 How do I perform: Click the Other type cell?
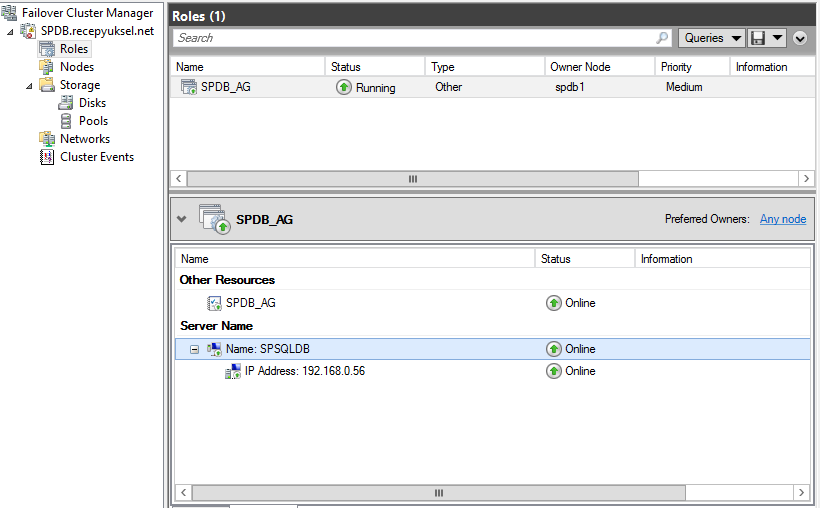coord(449,87)
